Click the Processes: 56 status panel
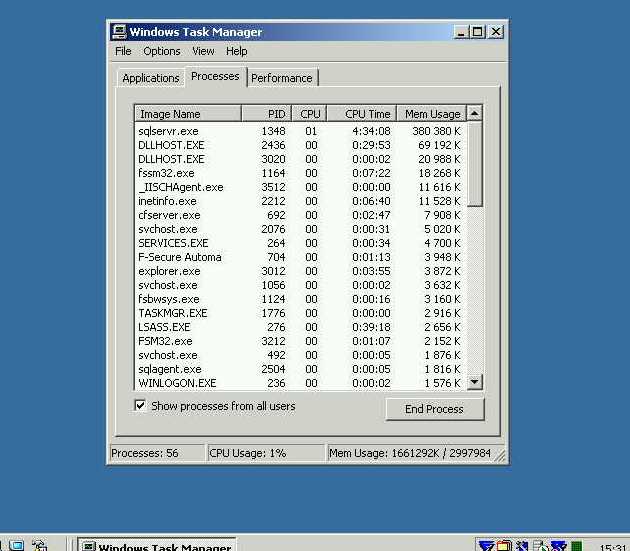The height and width of the screenshot is (551, 630). pos(157,453)
